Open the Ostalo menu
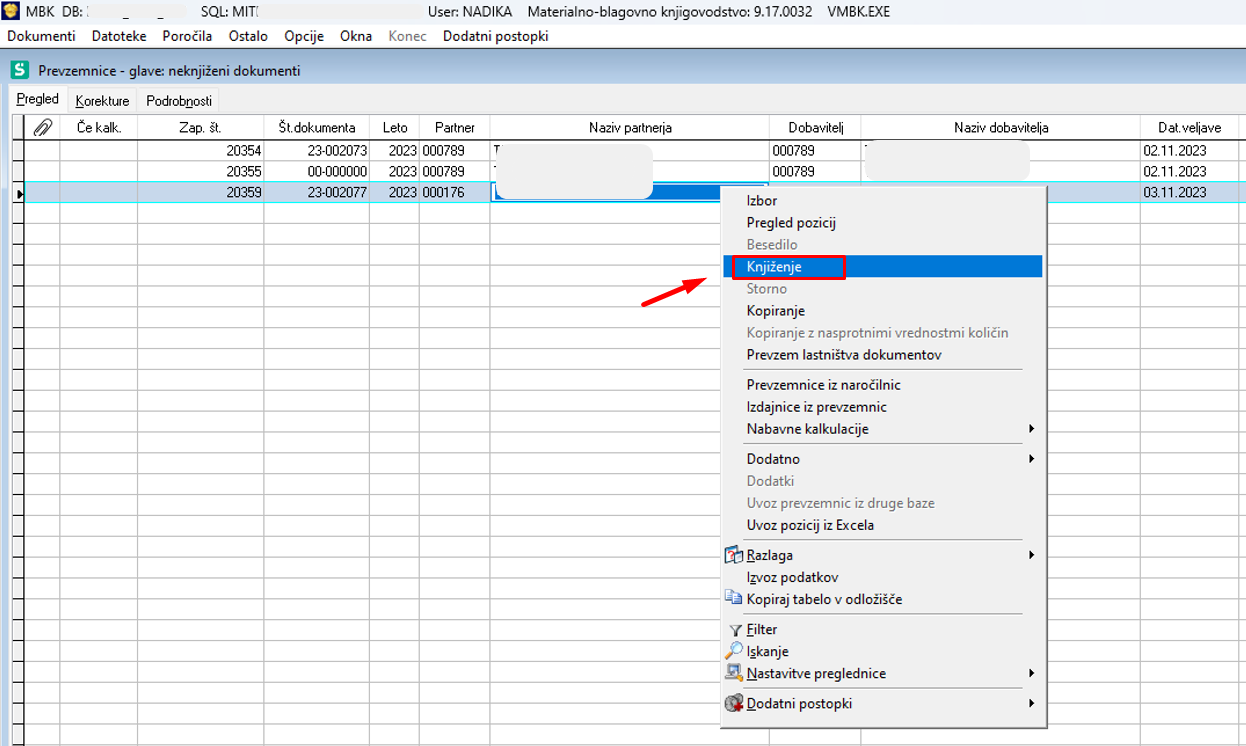Image resolution: width=1246 pixels, height=746 pixels. (248, 36)
